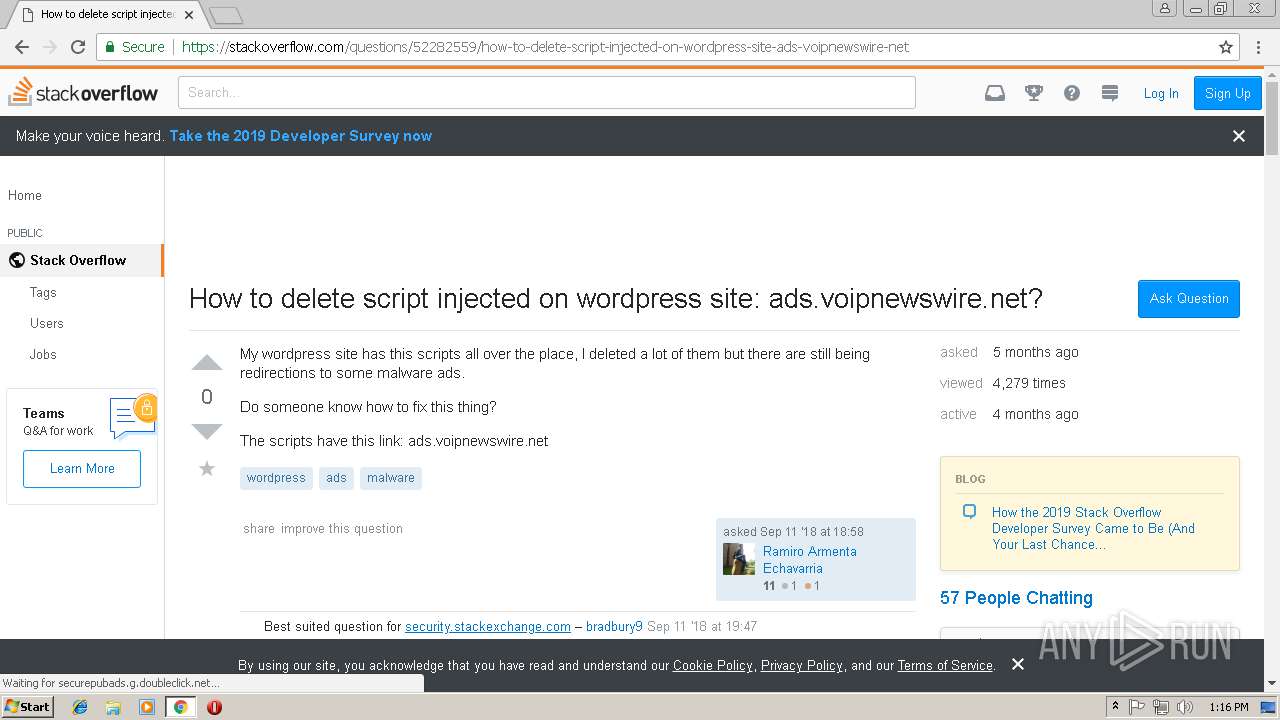View secure site info padlock
This screenshot has height=720, width=1280.
111,47
